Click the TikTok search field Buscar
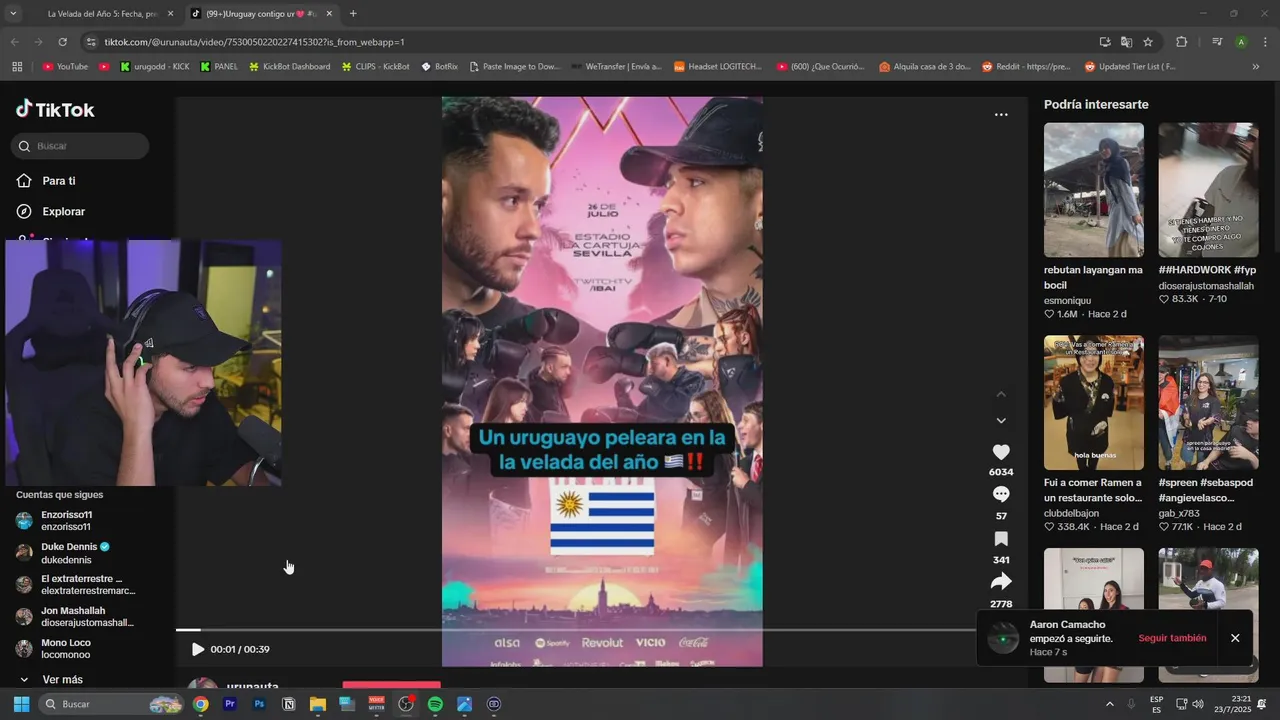Viewport: 1280px width, 720px height. point(80,146)
